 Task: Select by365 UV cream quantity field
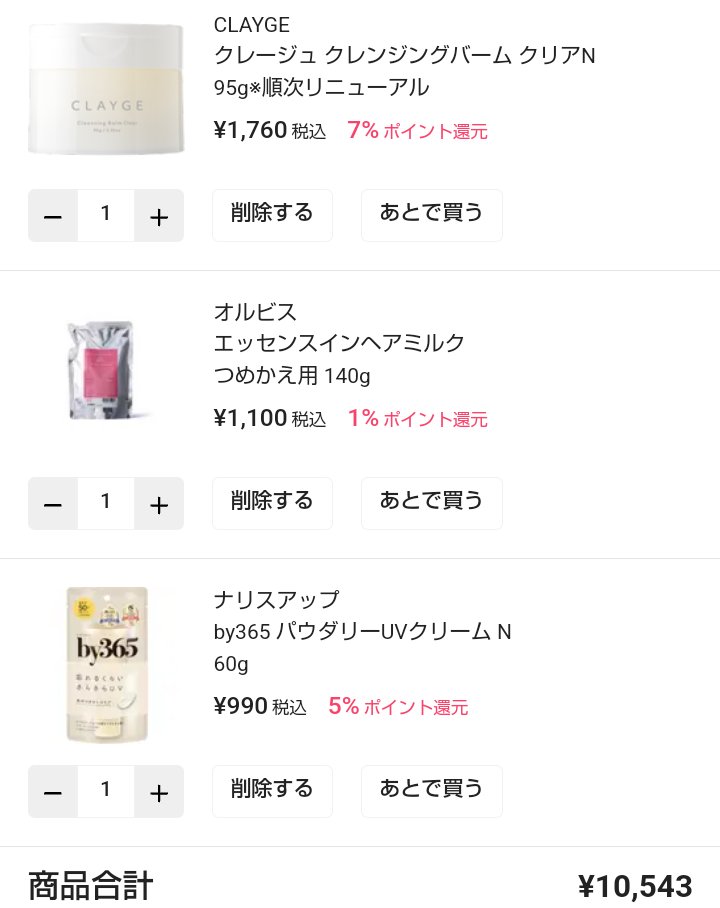[x=106, y=791]
